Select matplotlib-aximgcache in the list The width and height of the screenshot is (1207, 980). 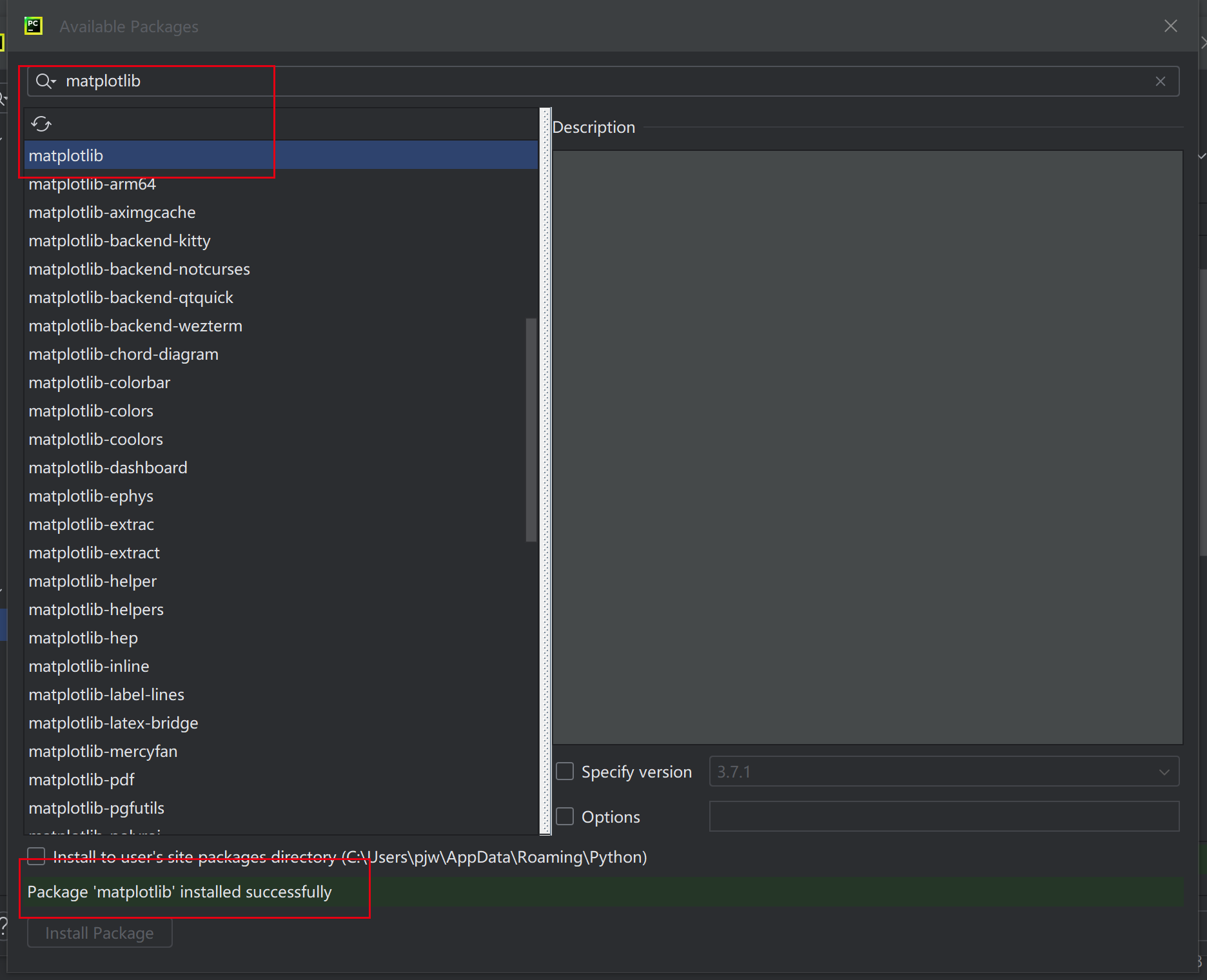click(281, 212)
